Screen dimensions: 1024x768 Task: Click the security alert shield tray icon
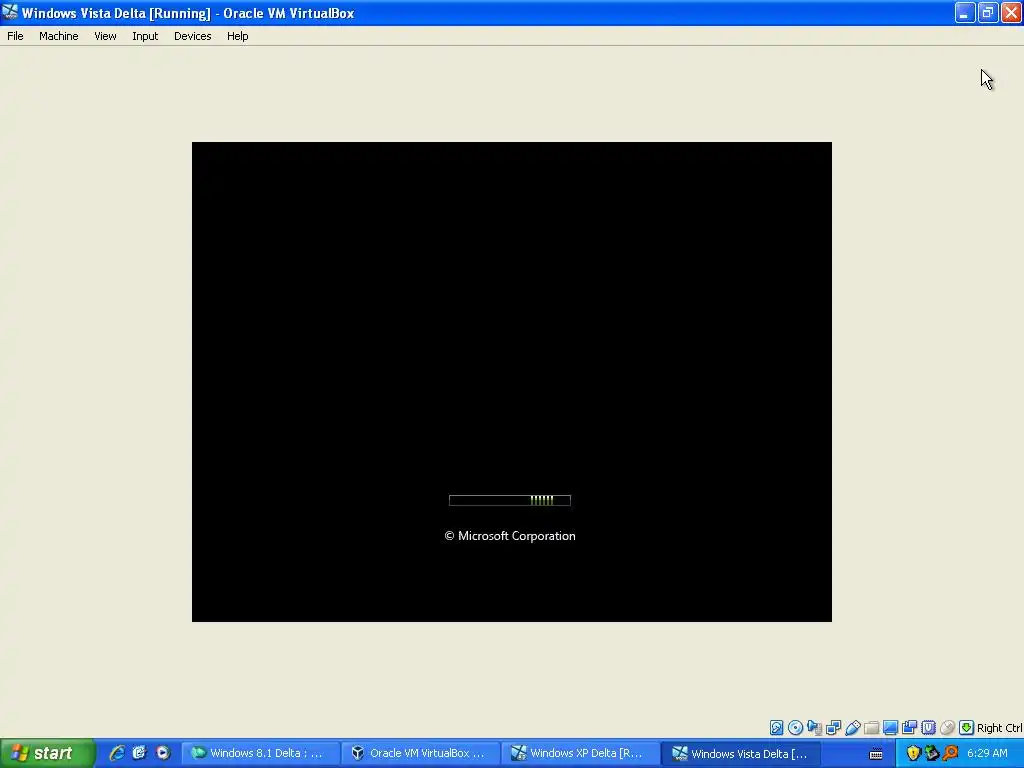(913, 753)
